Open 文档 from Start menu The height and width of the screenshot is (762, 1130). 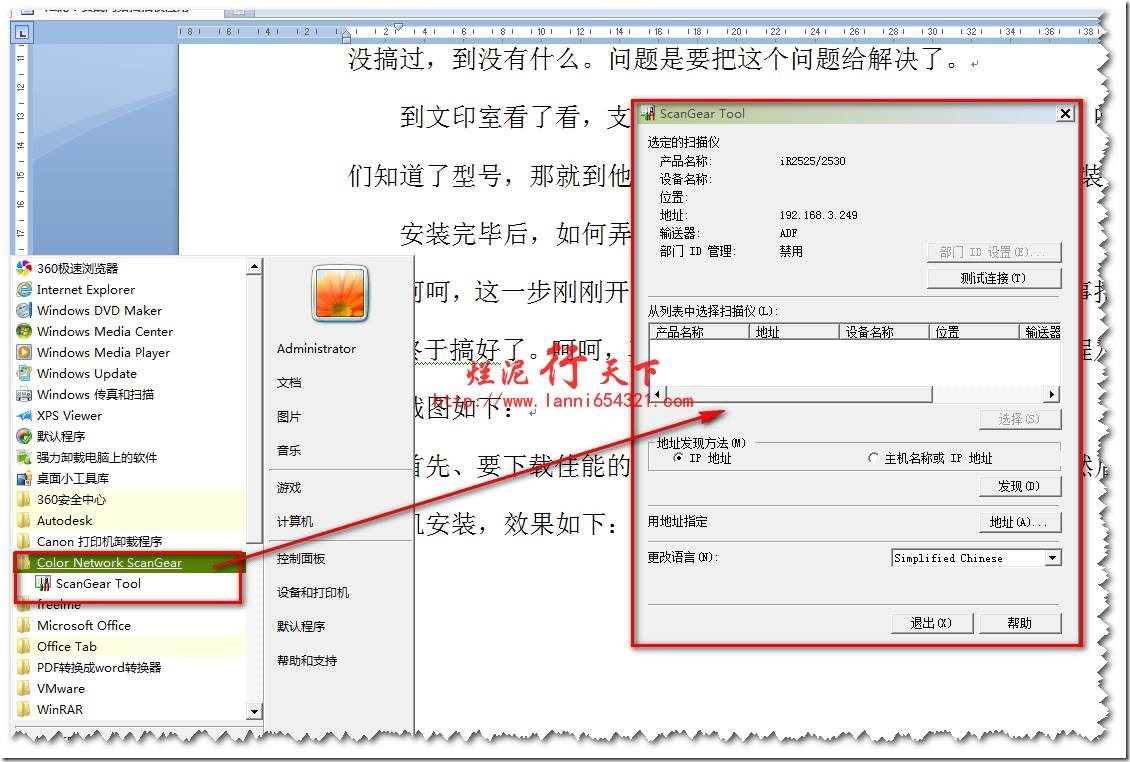pos(289,382)
